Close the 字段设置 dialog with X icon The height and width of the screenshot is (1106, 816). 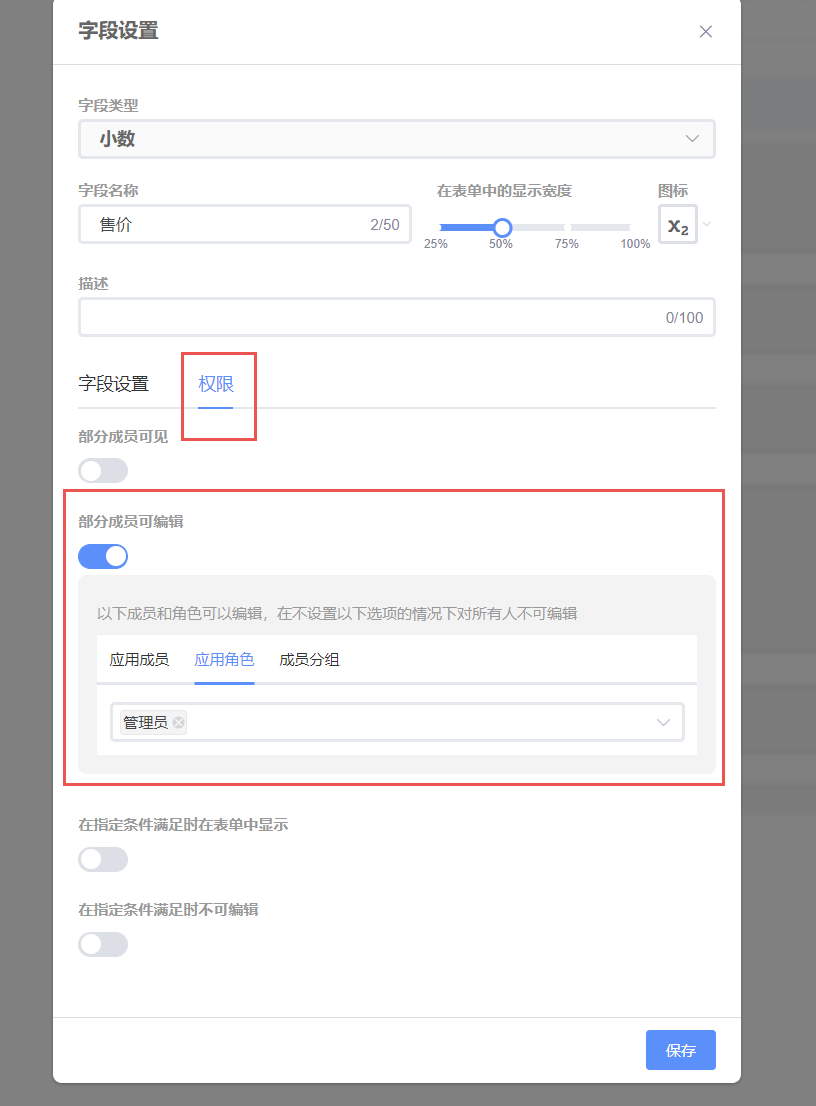pyautogui.click(x=705, y=31)
